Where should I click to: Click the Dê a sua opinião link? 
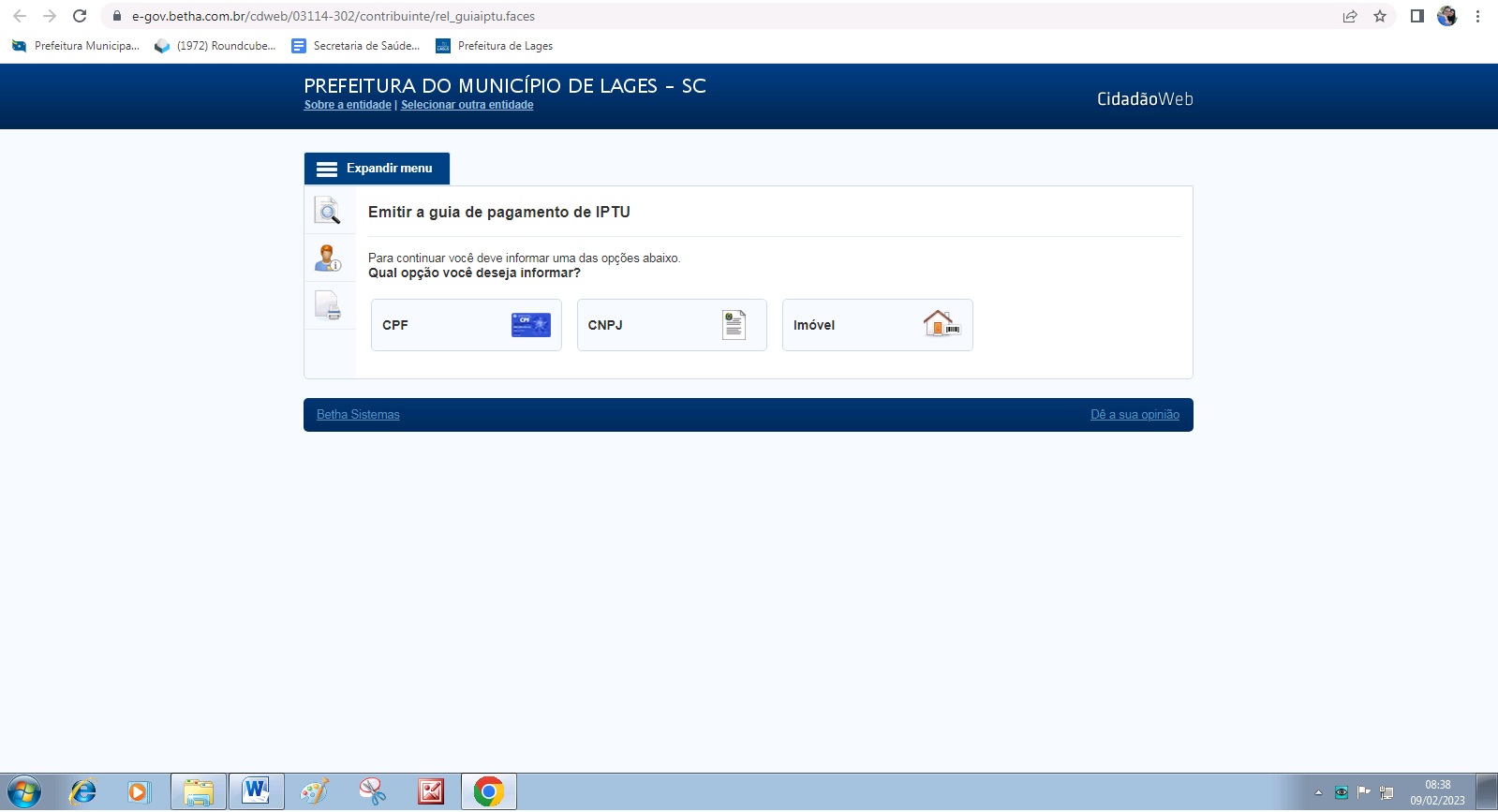(x=1135, y=415)
